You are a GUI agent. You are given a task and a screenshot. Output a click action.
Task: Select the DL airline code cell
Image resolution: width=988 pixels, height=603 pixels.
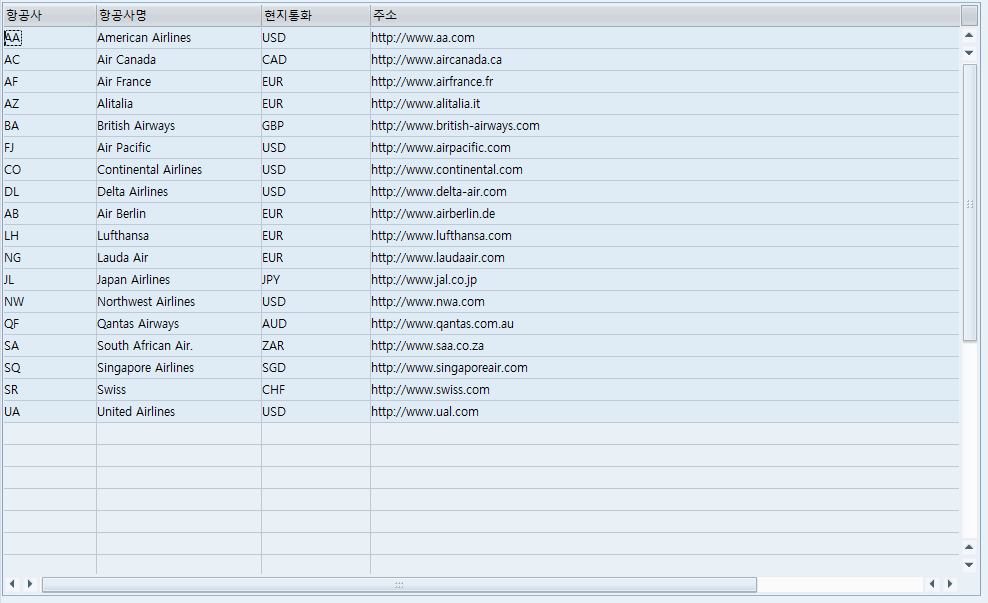pyautogui.click(x=50, y=192)
